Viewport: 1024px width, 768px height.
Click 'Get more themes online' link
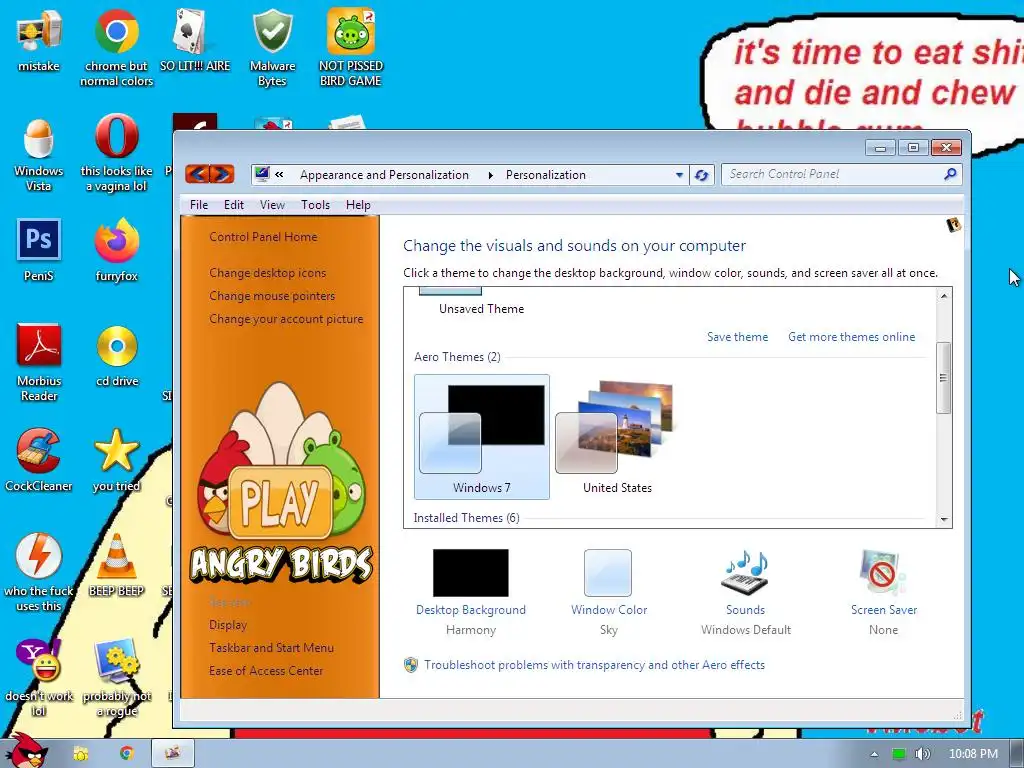[x=852, y=337]
